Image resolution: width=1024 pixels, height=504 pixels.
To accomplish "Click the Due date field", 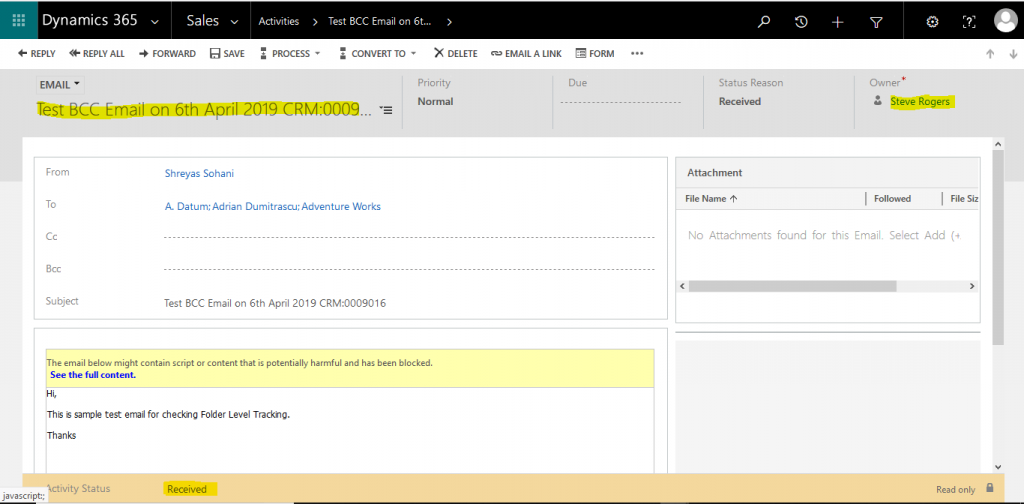I will coord(620,102).
